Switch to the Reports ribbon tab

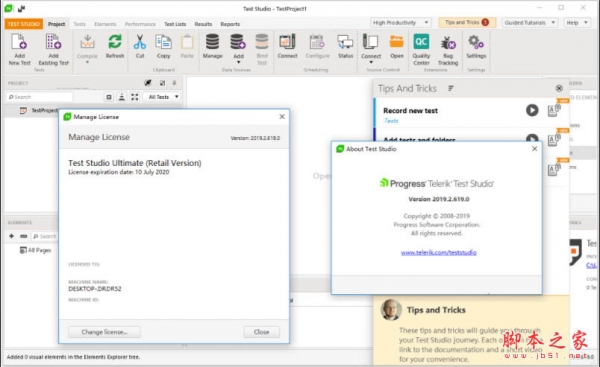[x=230, y=24]
